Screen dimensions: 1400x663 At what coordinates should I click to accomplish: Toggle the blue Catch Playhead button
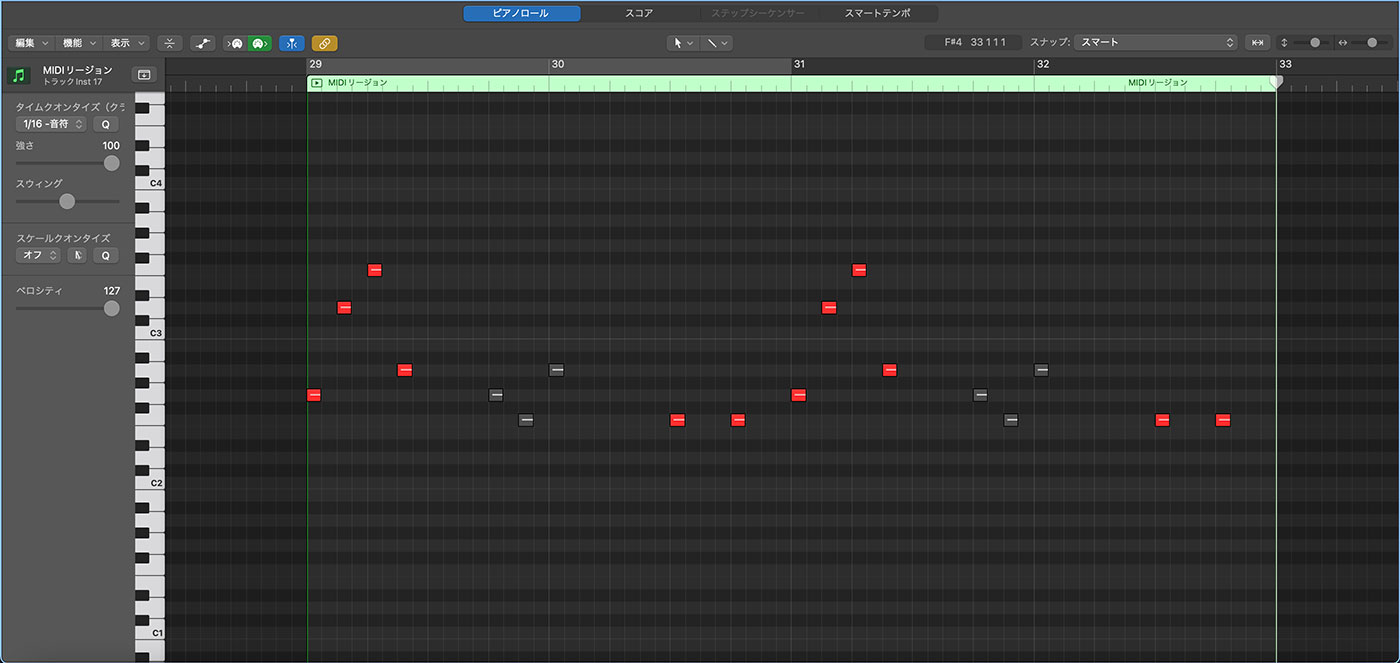pyautogui.click(x=292, y=43)
